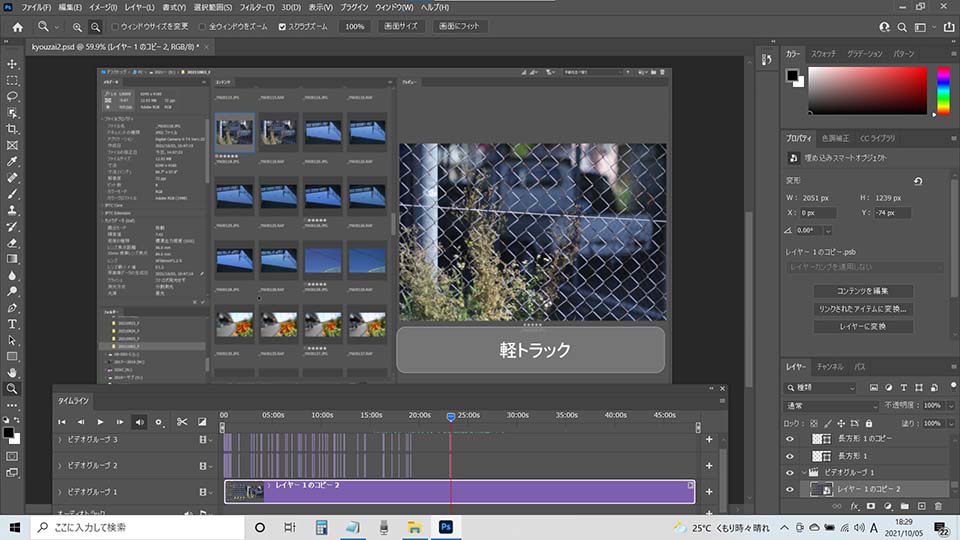
Task: Click the add layer style fx icon
Action: coord(854,506)
